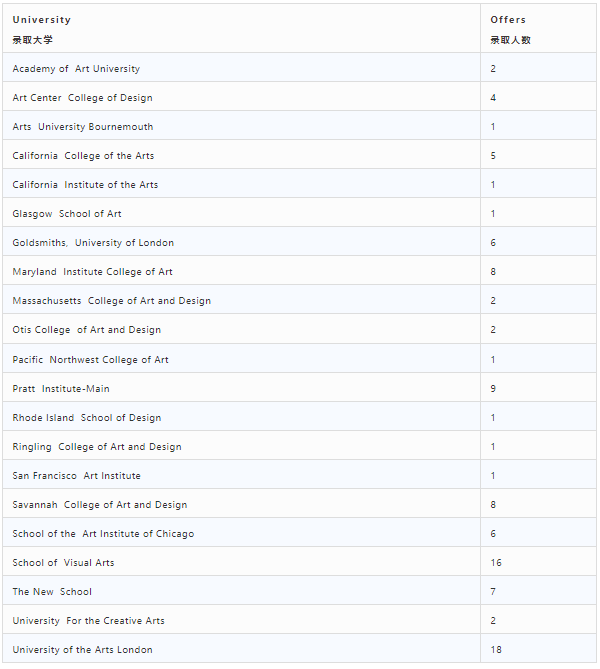Select offers value 5 for California College of the Arts

tap(493, 156)
